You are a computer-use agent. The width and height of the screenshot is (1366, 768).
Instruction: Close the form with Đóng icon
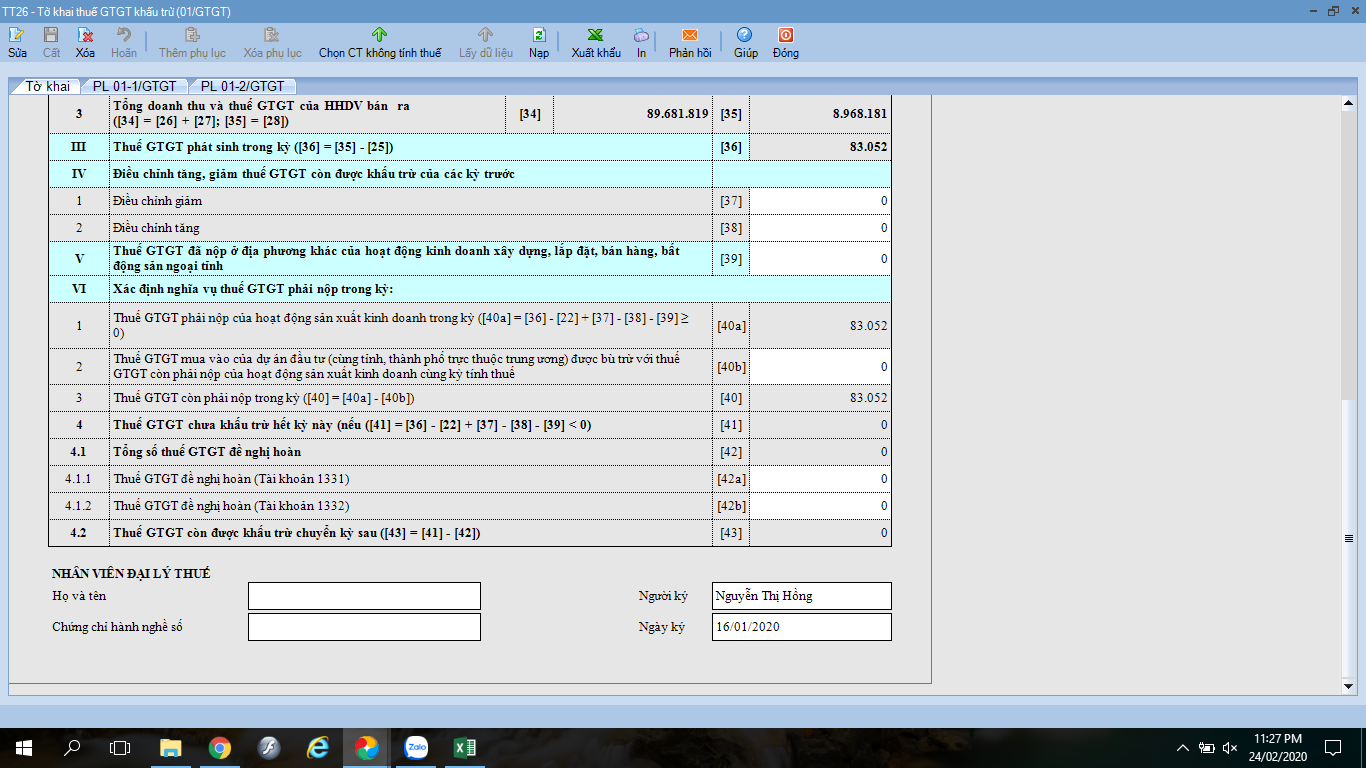pyautogui.click(x=786, y=35)
